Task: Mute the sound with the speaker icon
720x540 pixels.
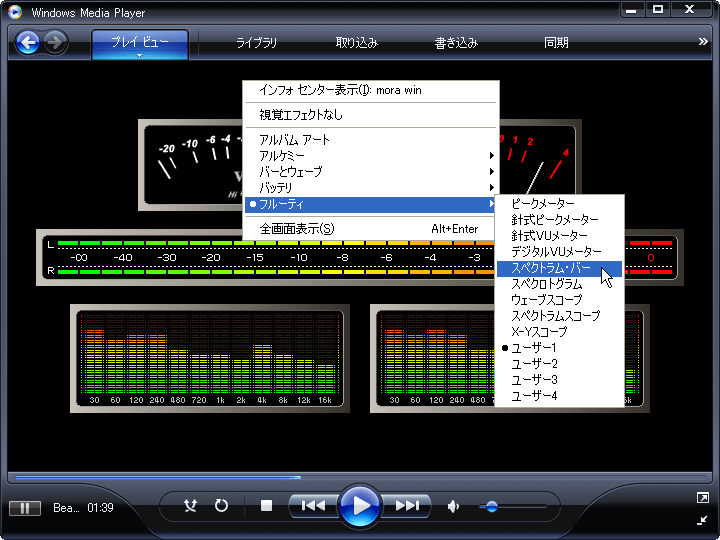Action: (453, 506)
